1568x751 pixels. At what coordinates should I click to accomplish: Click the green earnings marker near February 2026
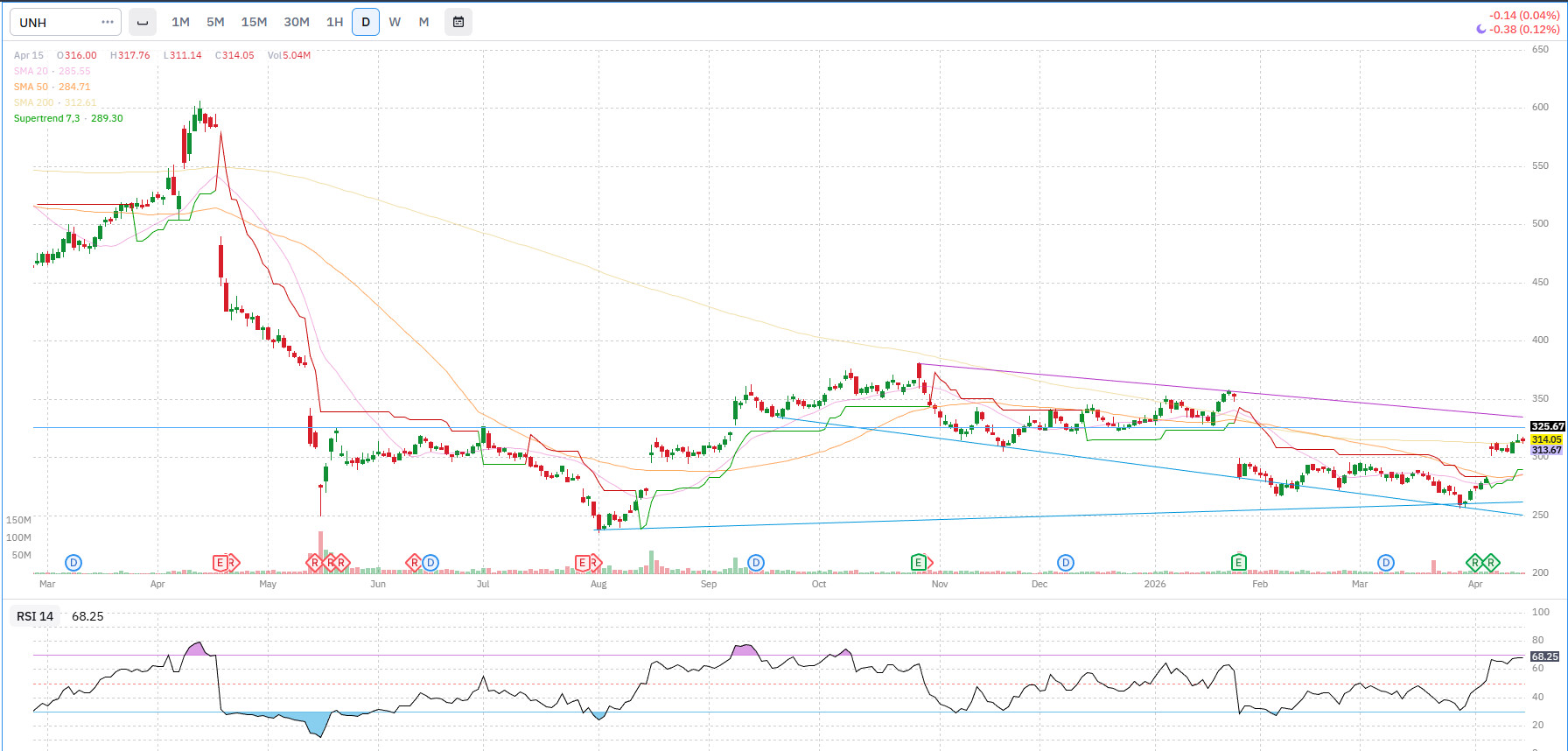(x=1239, y=562)
